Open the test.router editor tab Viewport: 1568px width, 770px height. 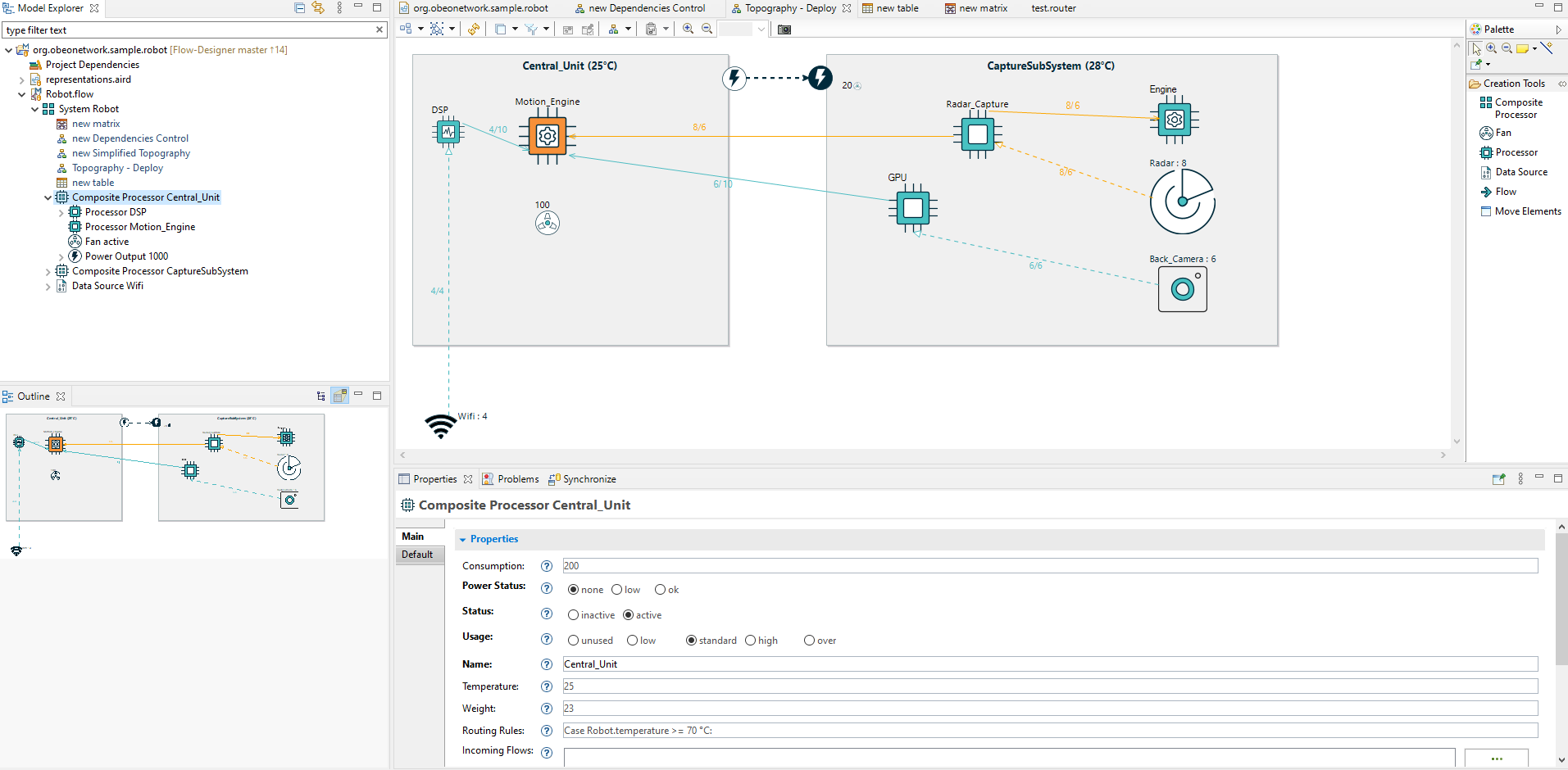tap(1052, 8)
